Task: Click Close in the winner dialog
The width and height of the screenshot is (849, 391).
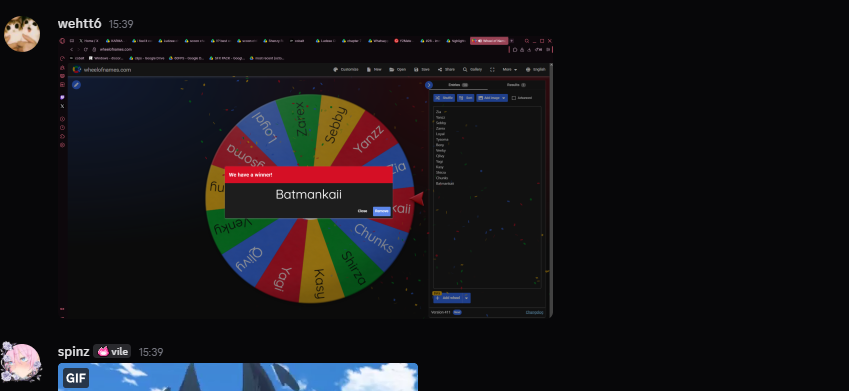Action: click(362, 211)
